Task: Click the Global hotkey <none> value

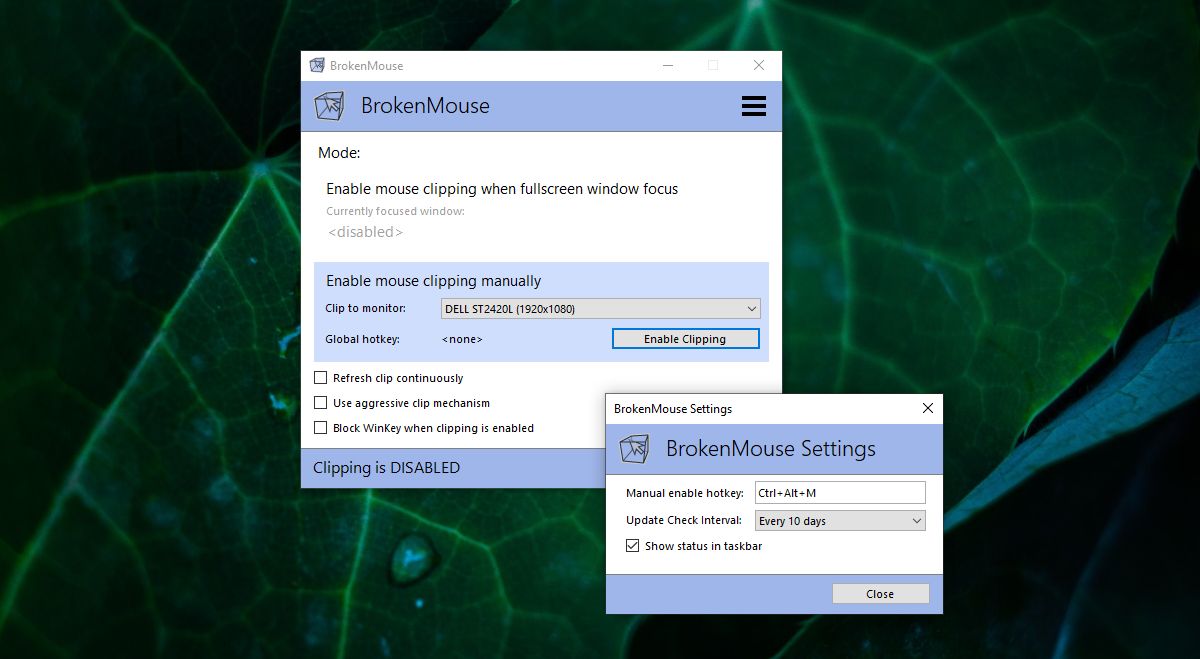Action: pos(462,340)
